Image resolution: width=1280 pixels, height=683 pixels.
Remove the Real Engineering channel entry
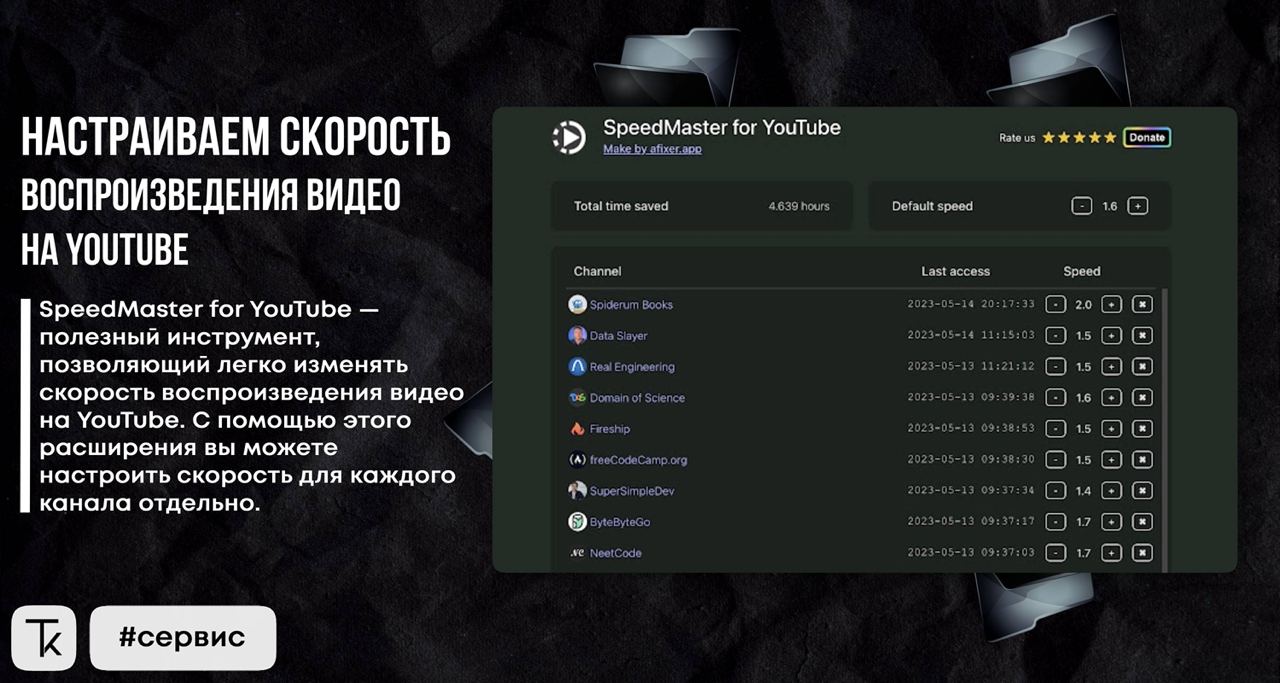click(1142, 366)
